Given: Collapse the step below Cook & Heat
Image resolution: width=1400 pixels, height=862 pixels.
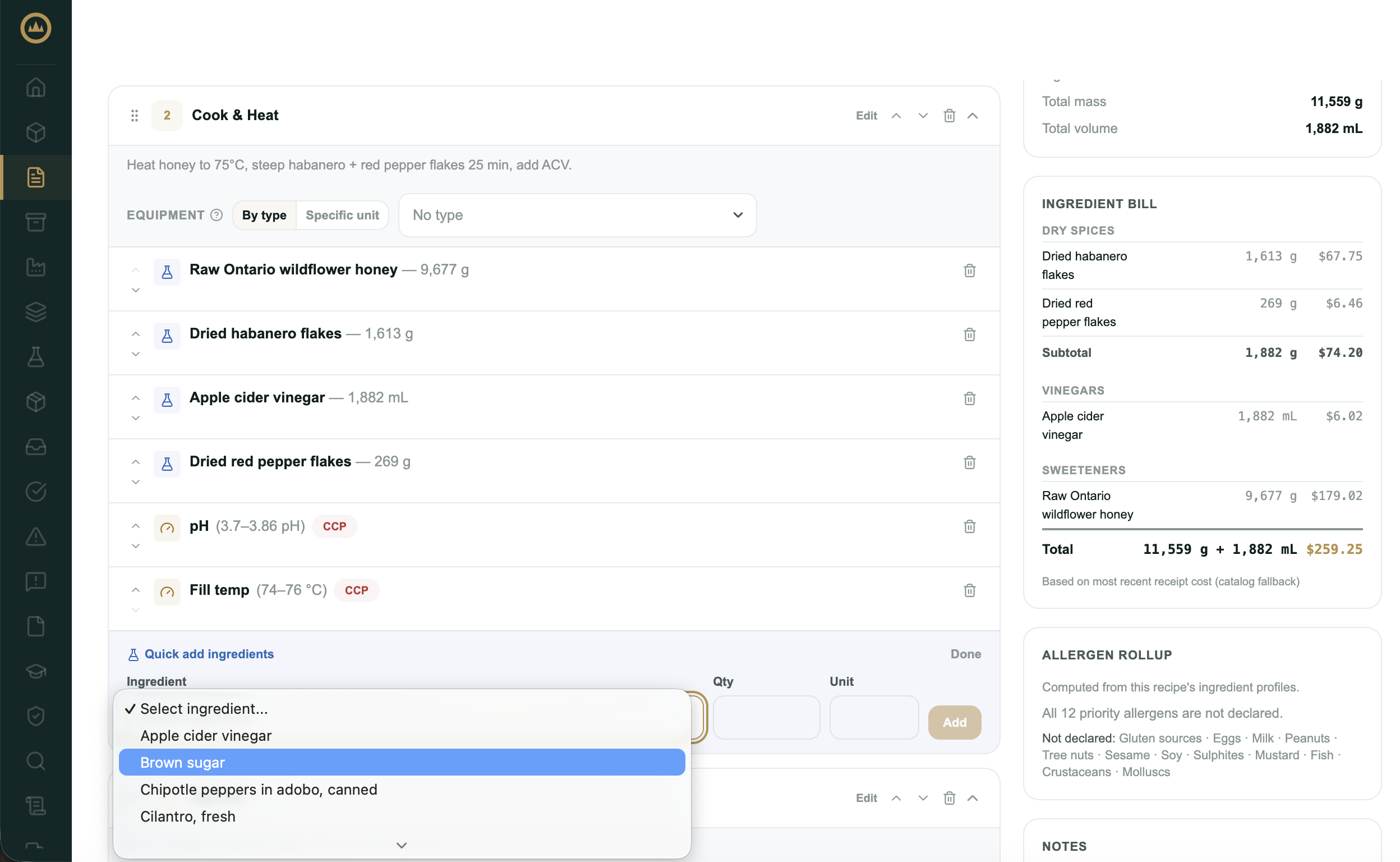Looking at the screenshot, I should (973, 798).
